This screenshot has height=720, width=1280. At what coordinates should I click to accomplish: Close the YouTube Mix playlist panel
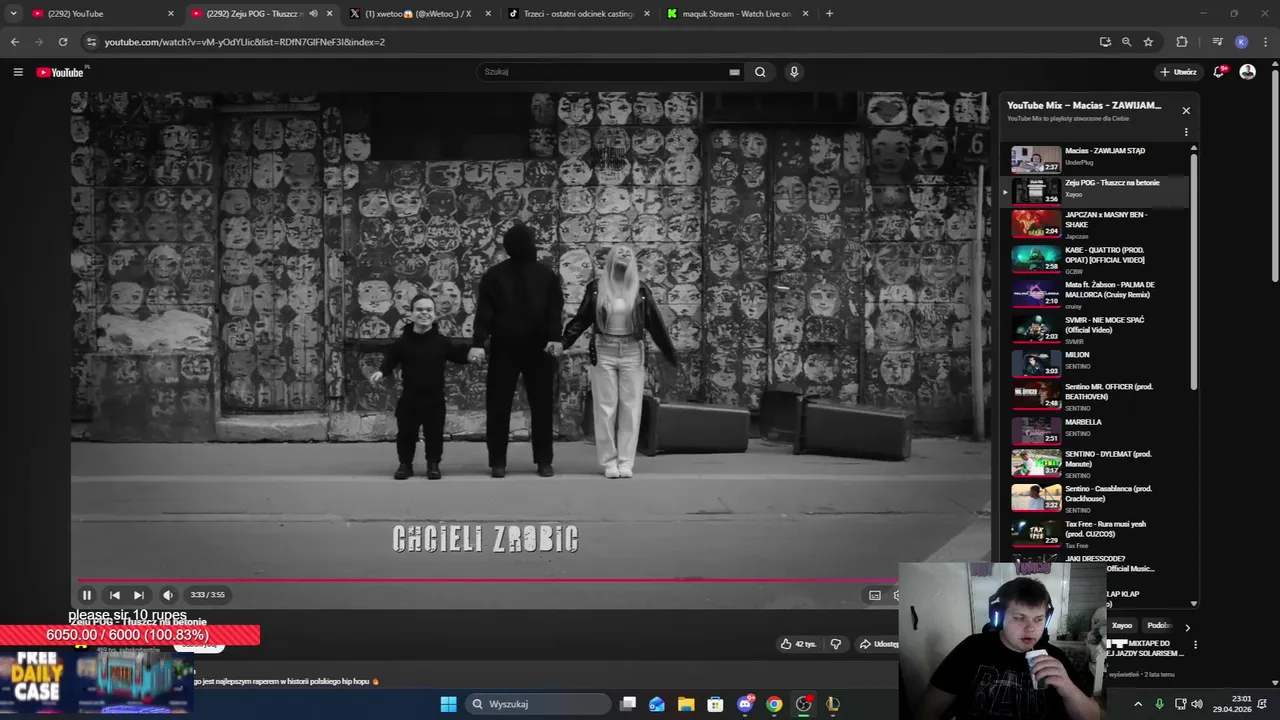1186,111
